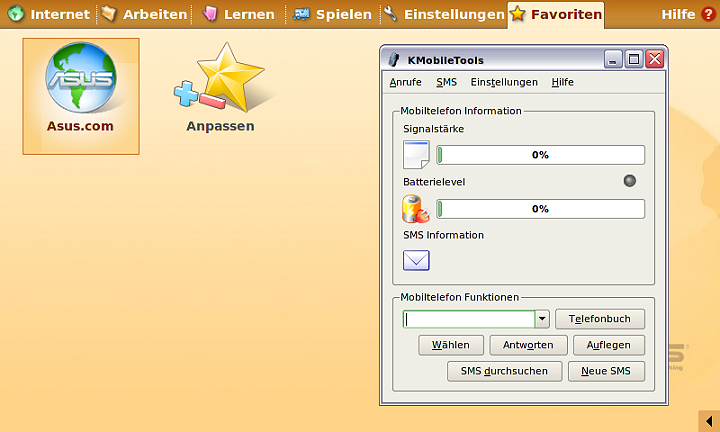Open the Anrufe menu
The image size is (720, 432).
405,82
